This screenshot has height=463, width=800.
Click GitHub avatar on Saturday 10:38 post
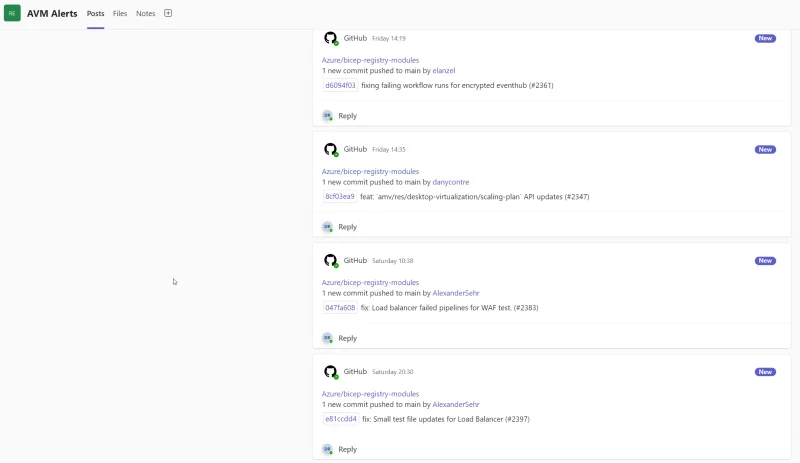click(331, 261)
